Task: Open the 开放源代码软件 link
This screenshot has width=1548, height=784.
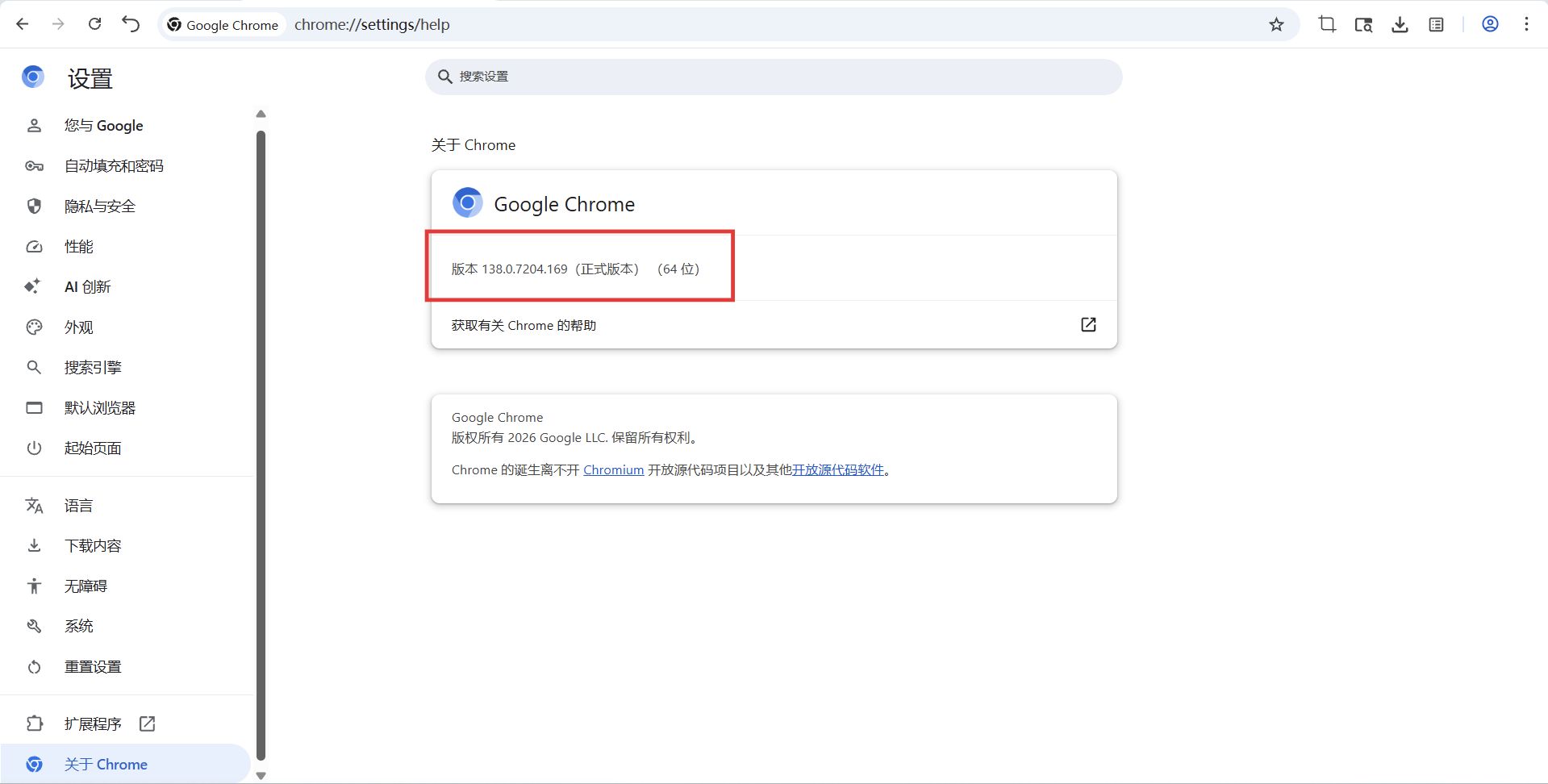Action: pos(837,470)
